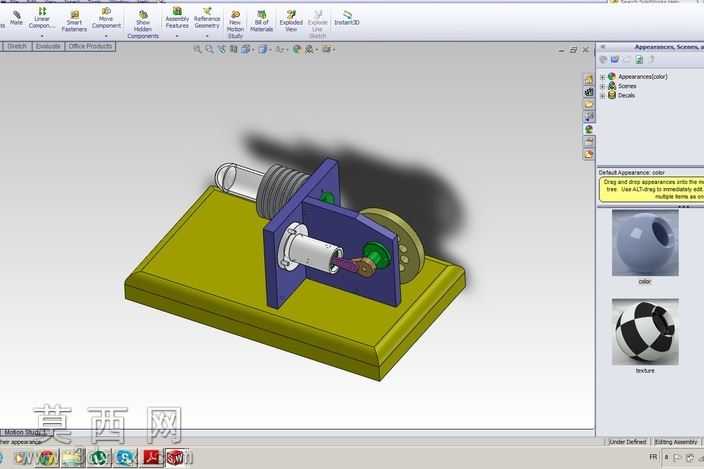Insert a Bill of Materials
This screenshot has height=469, width=704.
[x=261, y=21]
